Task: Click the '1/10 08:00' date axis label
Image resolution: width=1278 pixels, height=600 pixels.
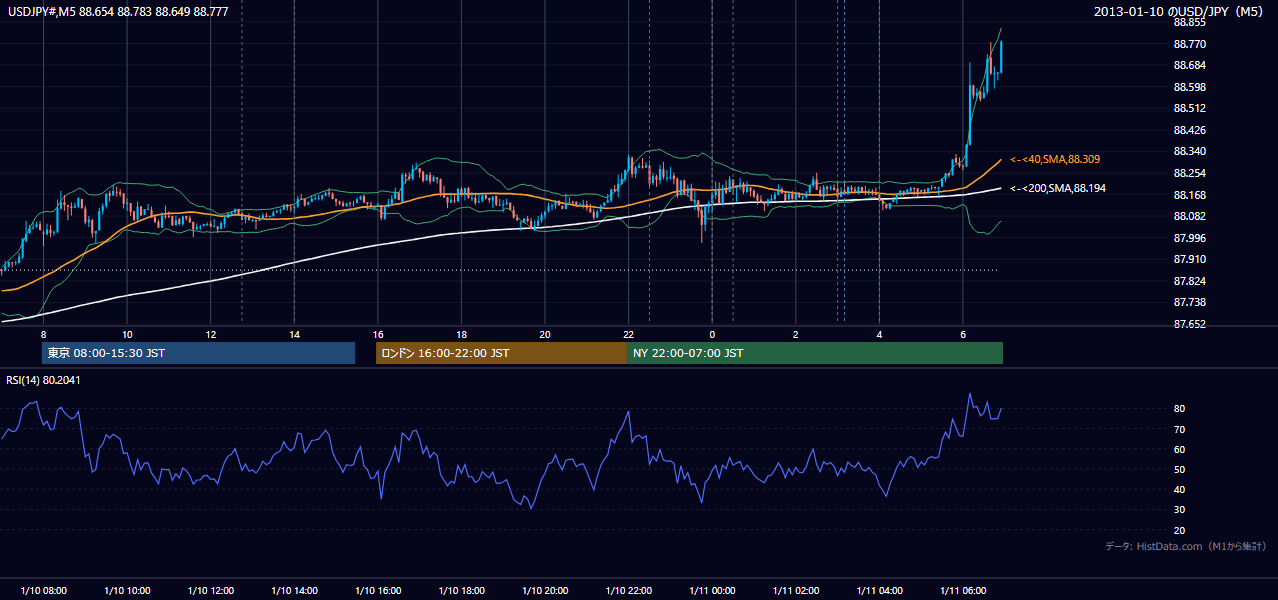Action: point(44,591)
